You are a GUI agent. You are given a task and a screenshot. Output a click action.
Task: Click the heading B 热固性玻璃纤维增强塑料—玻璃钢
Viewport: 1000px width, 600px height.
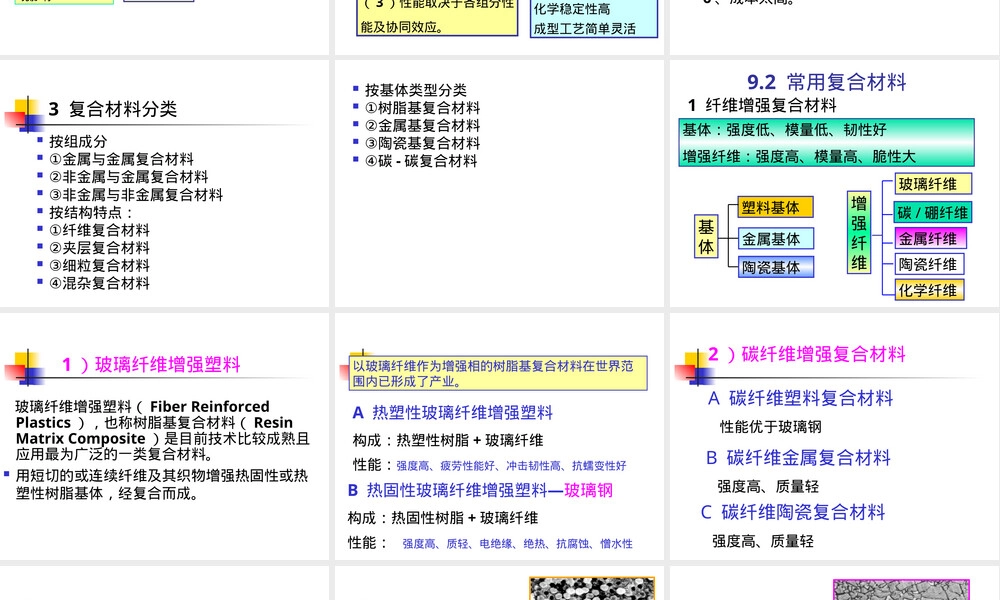(x=480, y=490)
